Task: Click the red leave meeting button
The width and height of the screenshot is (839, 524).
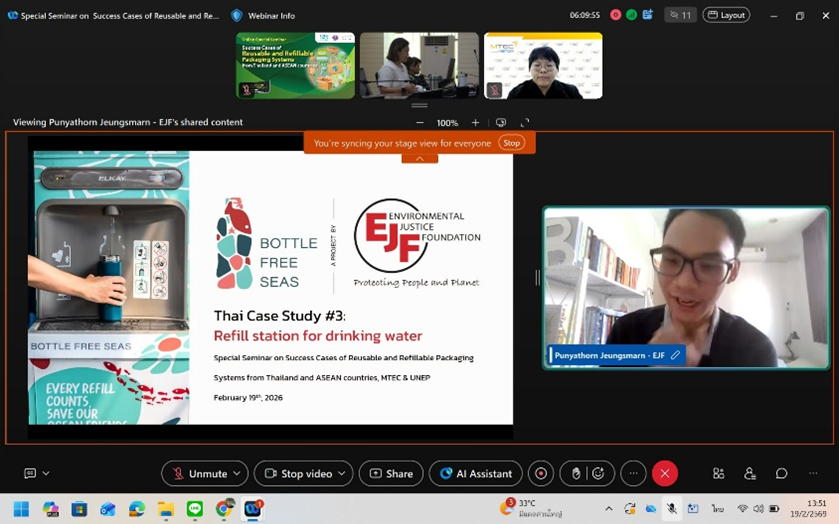Action: [x=664, y=474]
